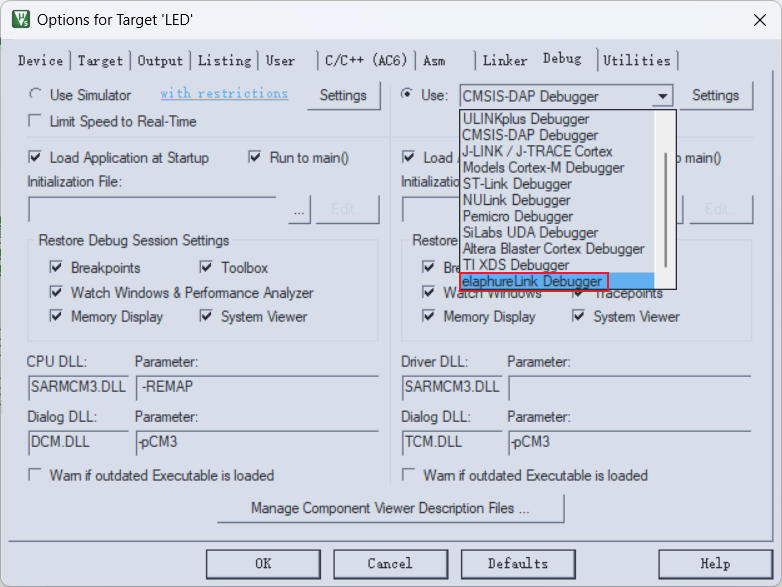Collapse the CMSIS-DAP Debugger dropdown arrow
Image resolution: width=782 pixels, height=587 pixels.
662,96
